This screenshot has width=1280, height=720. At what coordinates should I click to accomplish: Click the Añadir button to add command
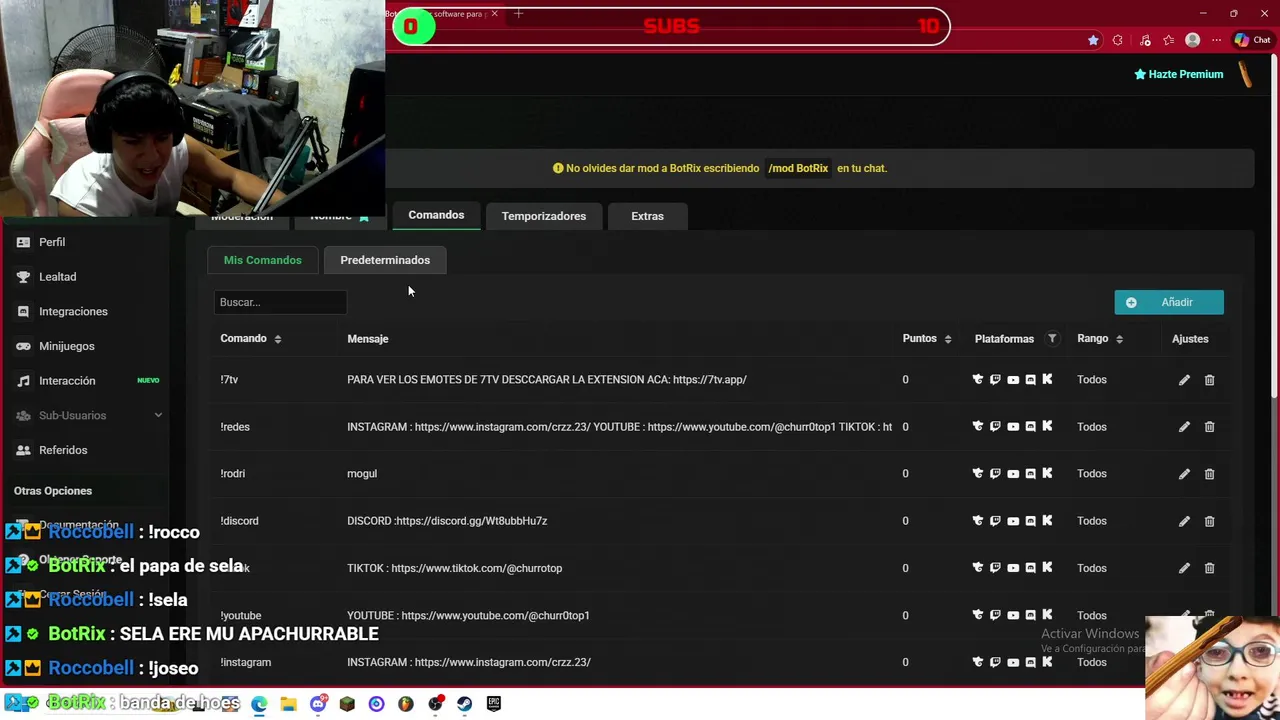click(1169, 302)
